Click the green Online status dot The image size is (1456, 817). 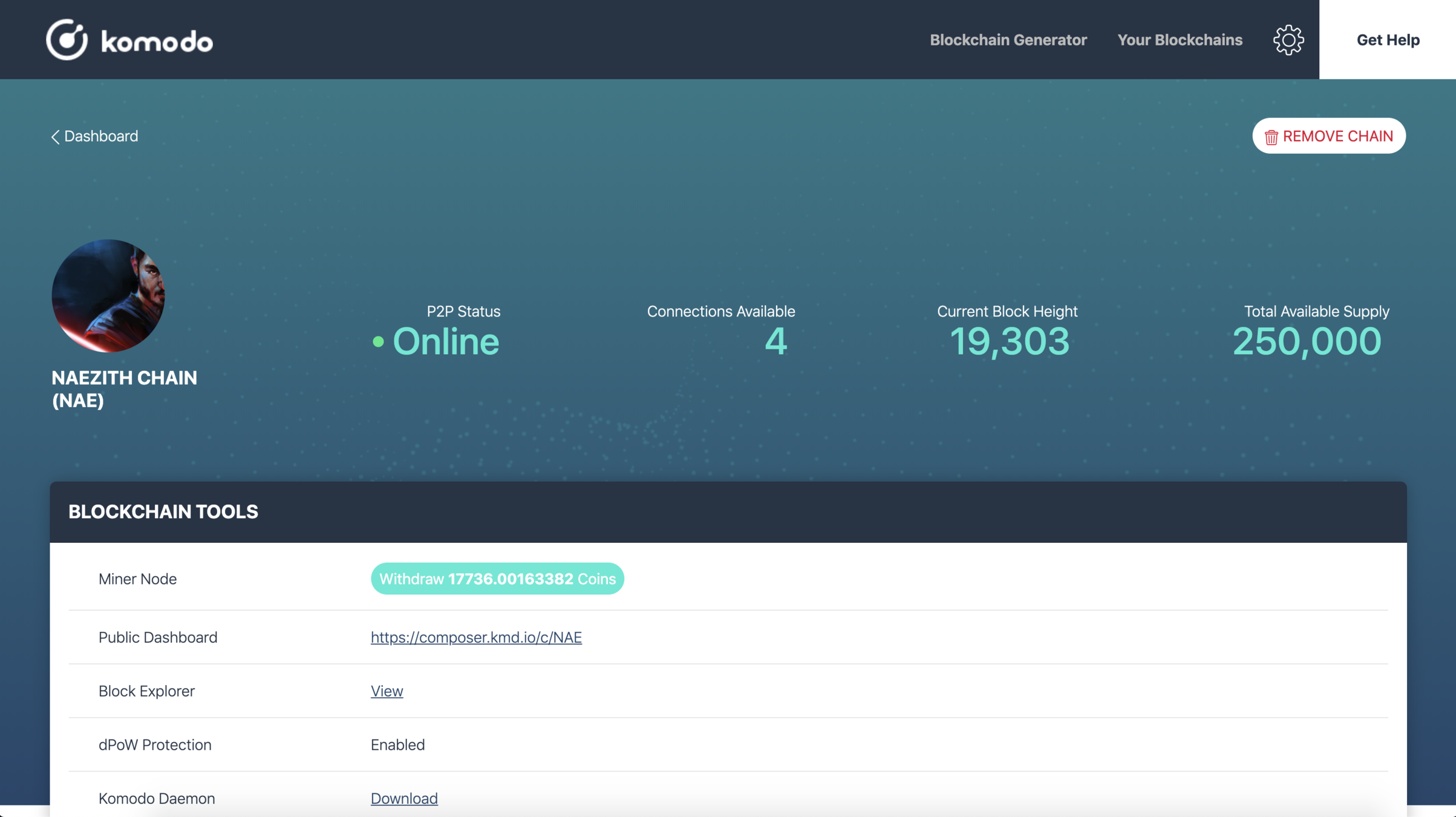coord(378,342)
